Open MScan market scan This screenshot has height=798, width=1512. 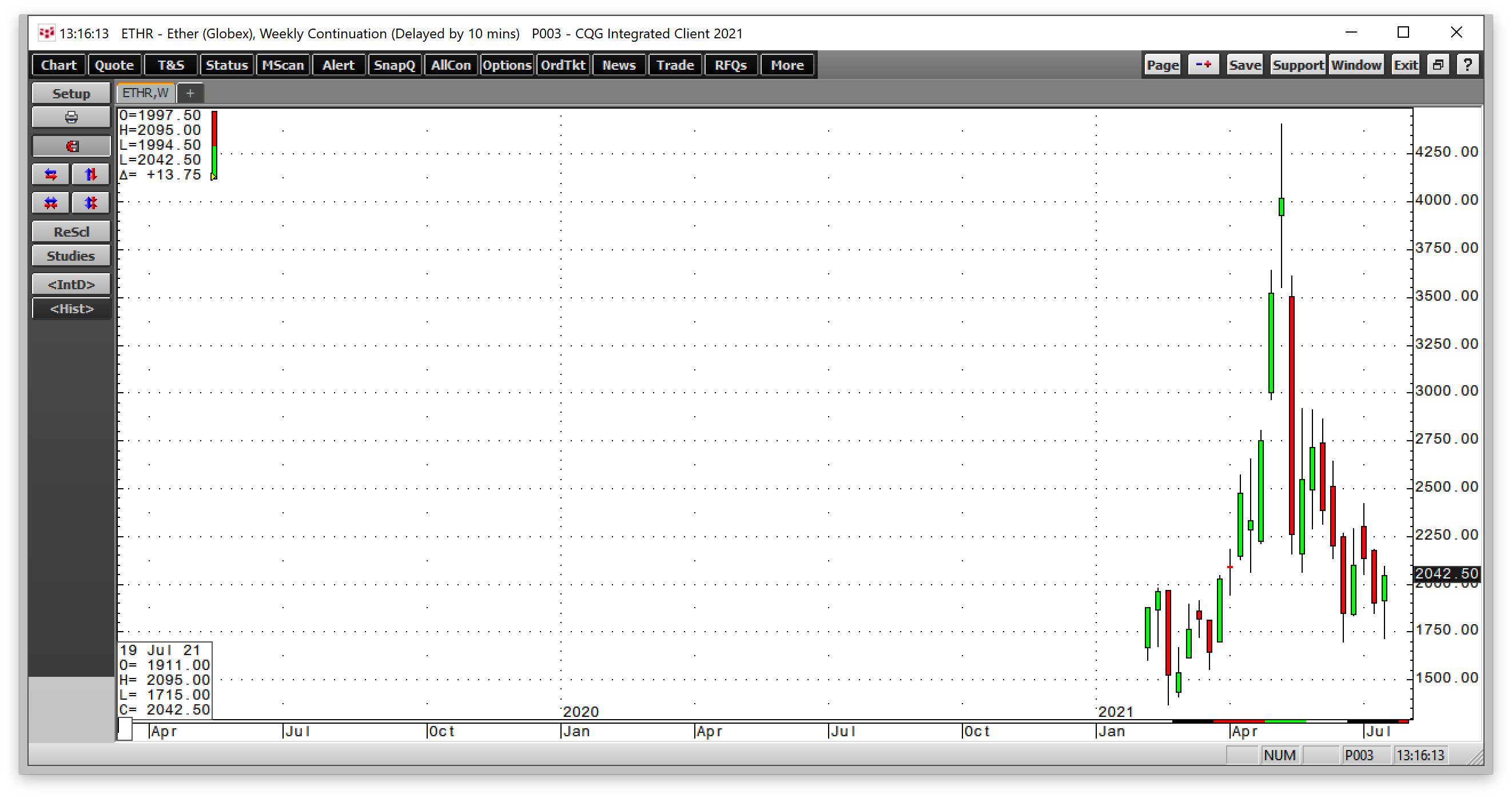[x=283, y=65]
